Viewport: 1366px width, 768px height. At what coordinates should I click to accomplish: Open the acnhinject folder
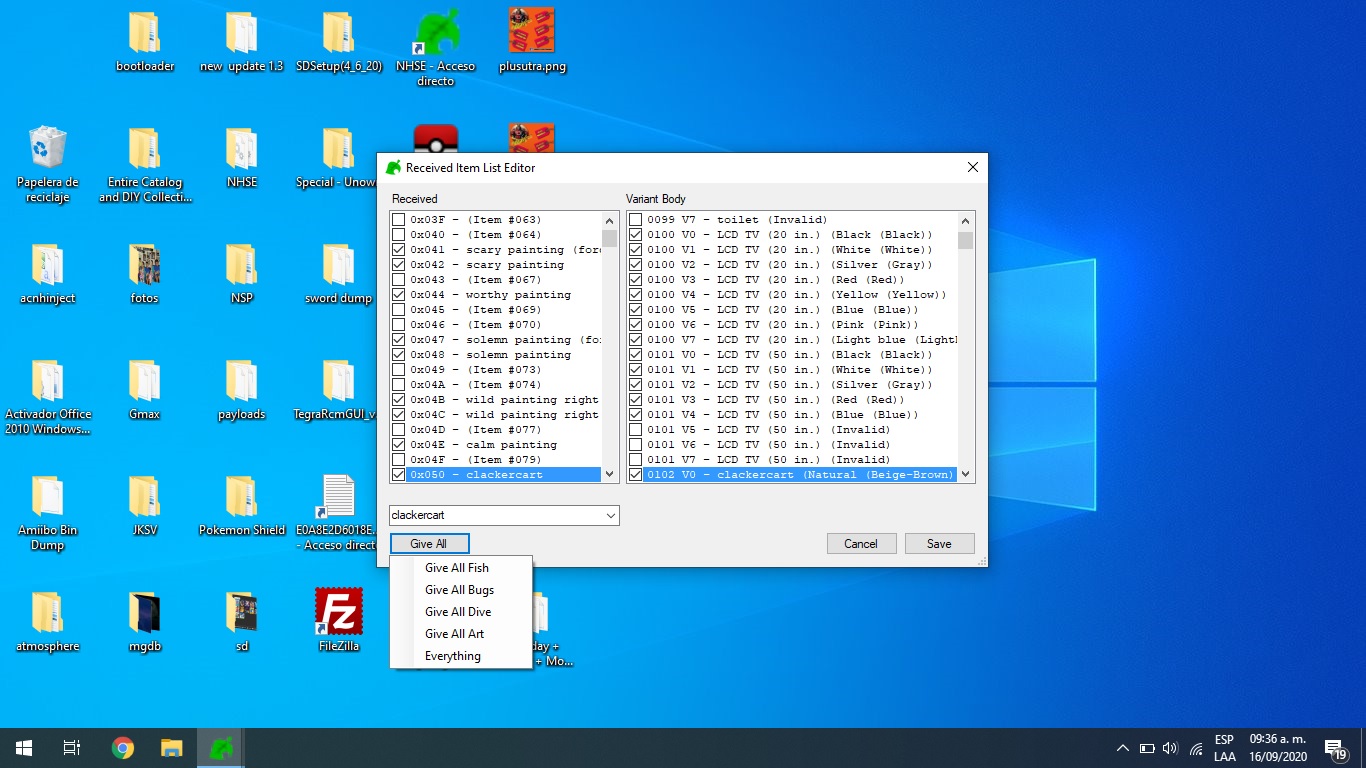click(x=47, y=274)
